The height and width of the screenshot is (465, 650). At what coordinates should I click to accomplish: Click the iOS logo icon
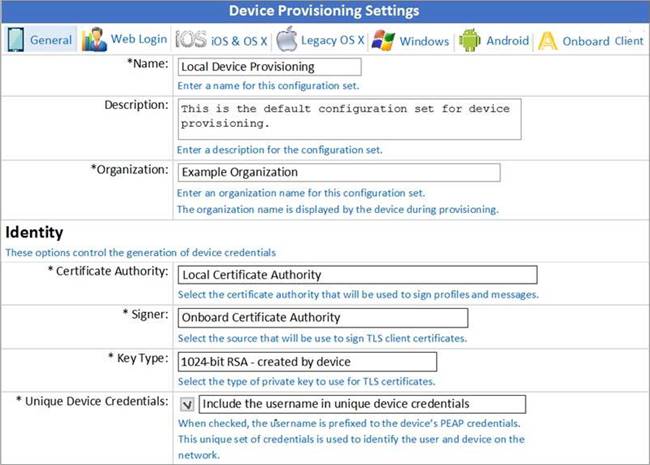coord(190,41)
